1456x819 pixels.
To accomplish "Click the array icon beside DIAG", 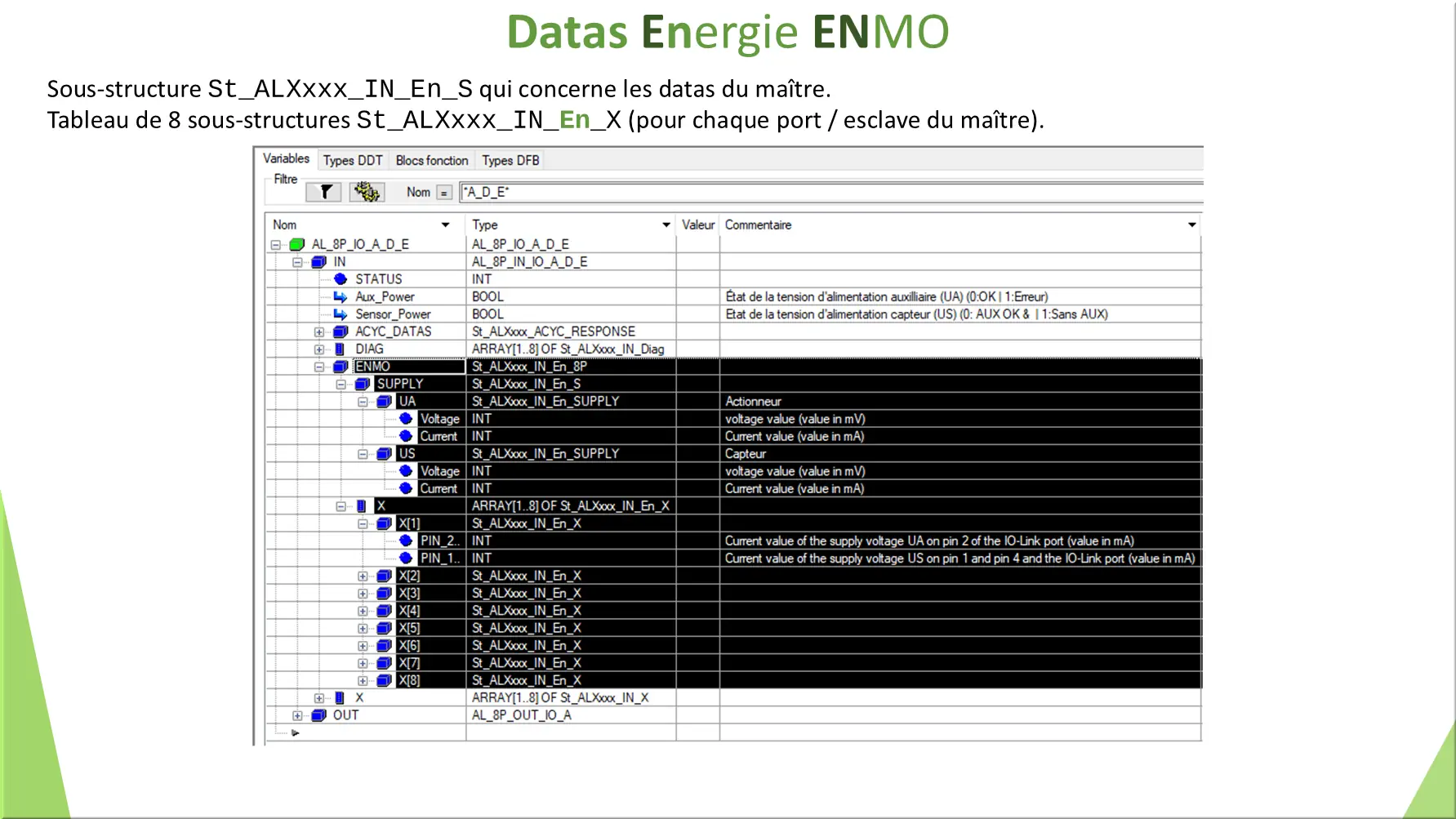I will pos(340,349).
